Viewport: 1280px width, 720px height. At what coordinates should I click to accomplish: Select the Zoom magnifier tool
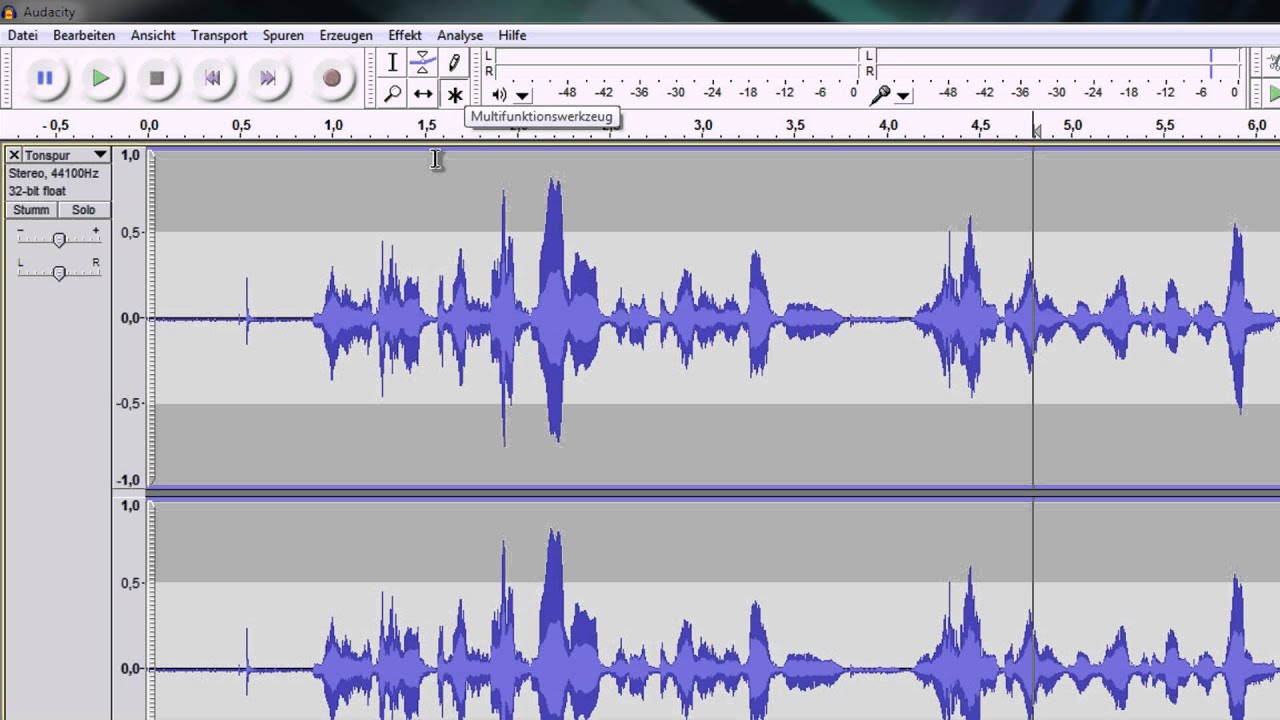[393, 94]
